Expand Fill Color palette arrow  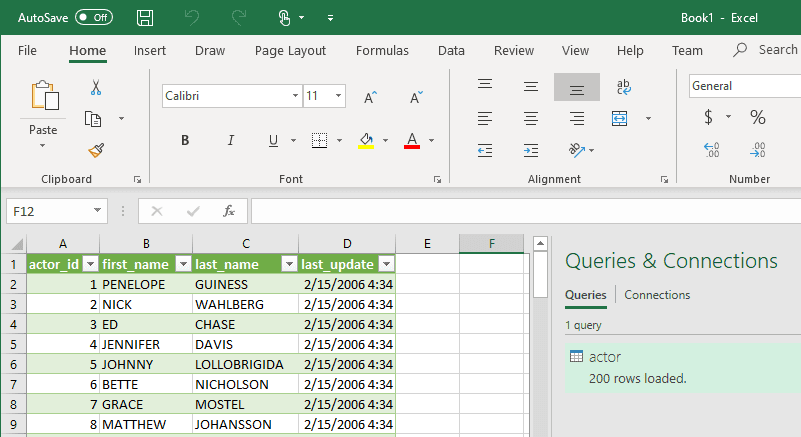(385, 140)
